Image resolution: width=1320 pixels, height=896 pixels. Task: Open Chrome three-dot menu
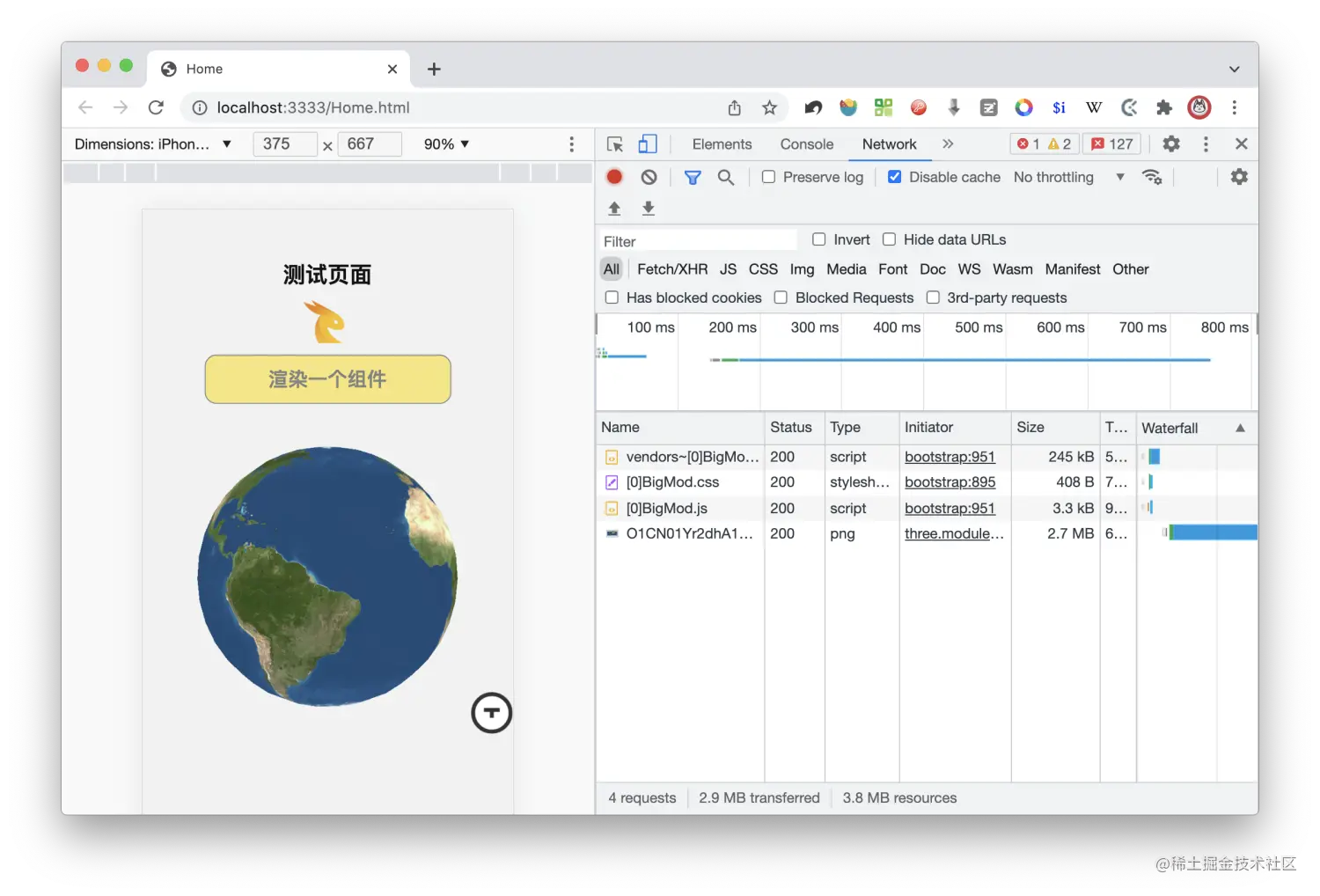(x=1235, y=107)
